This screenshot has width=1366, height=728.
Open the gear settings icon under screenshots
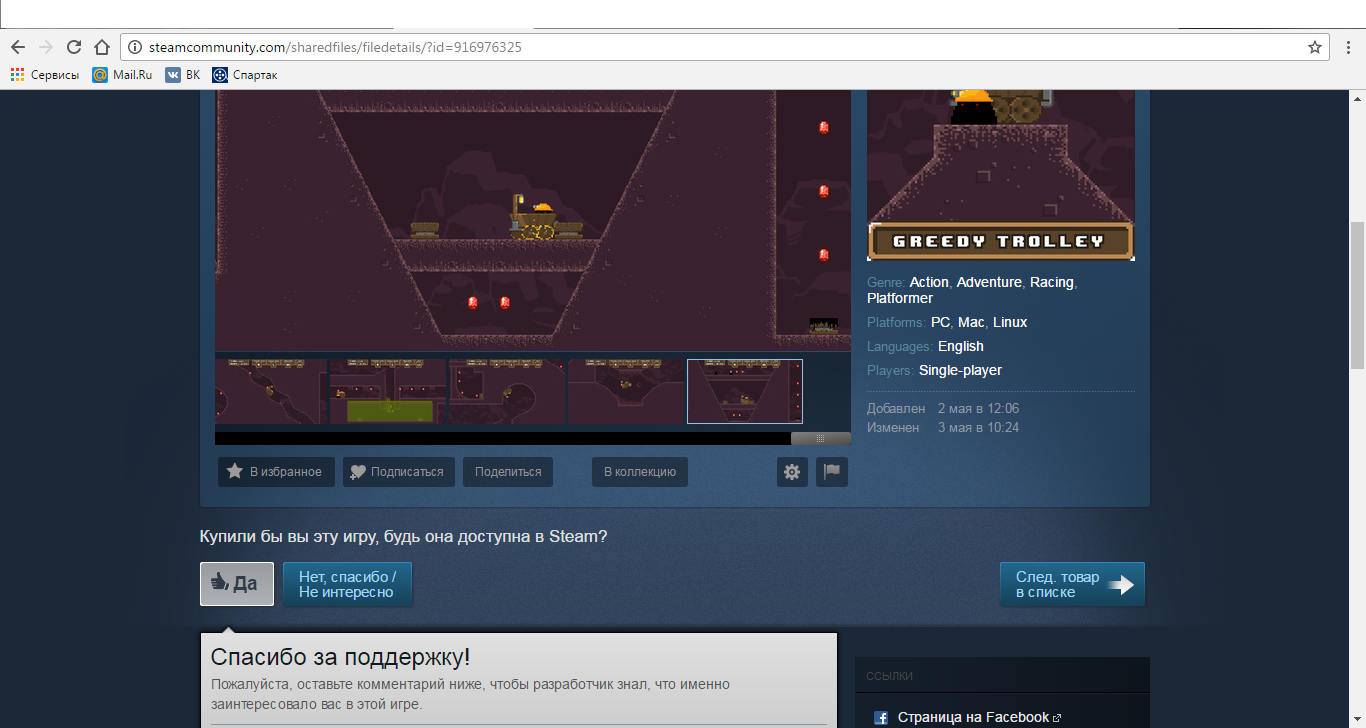coord(792,472)
